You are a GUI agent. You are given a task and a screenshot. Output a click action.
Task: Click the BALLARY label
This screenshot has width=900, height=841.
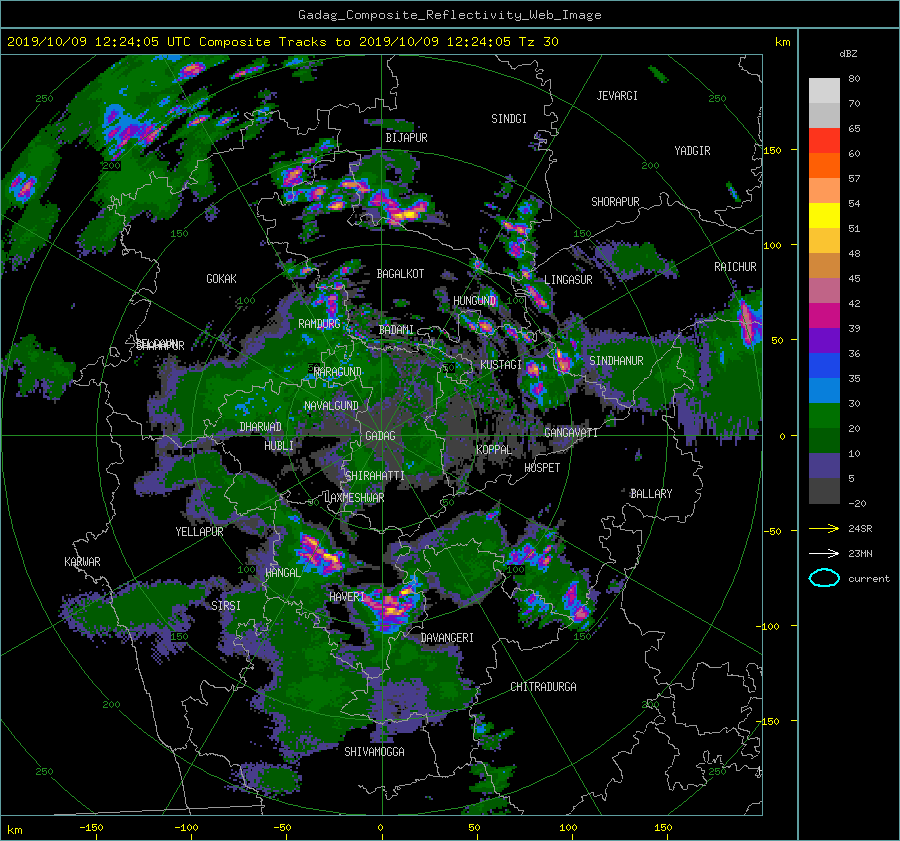651,494
